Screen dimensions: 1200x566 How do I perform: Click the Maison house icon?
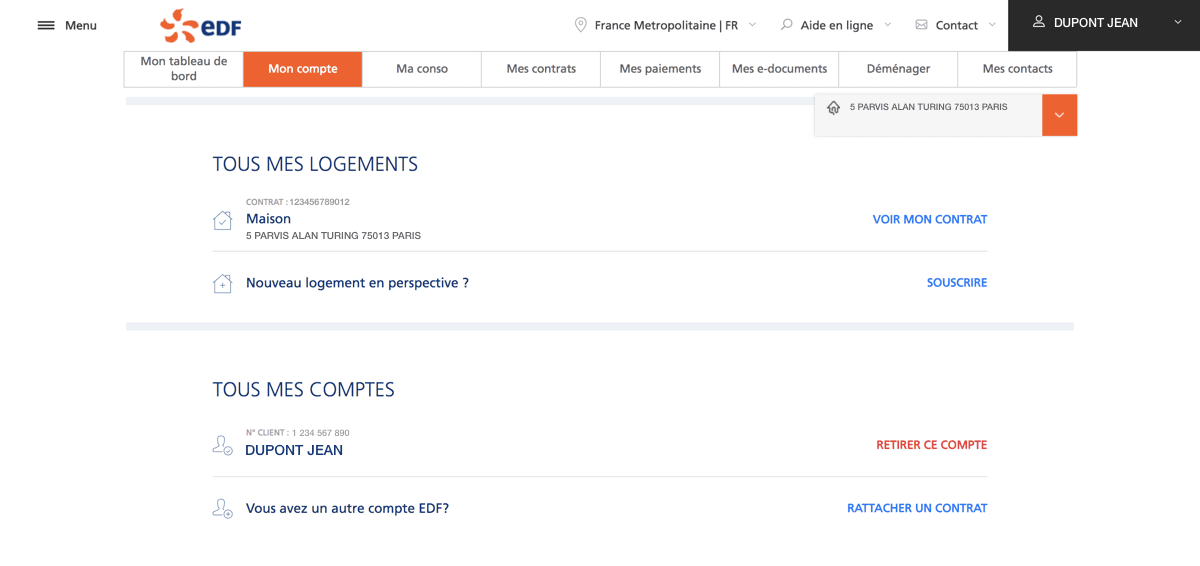point(222,220)
